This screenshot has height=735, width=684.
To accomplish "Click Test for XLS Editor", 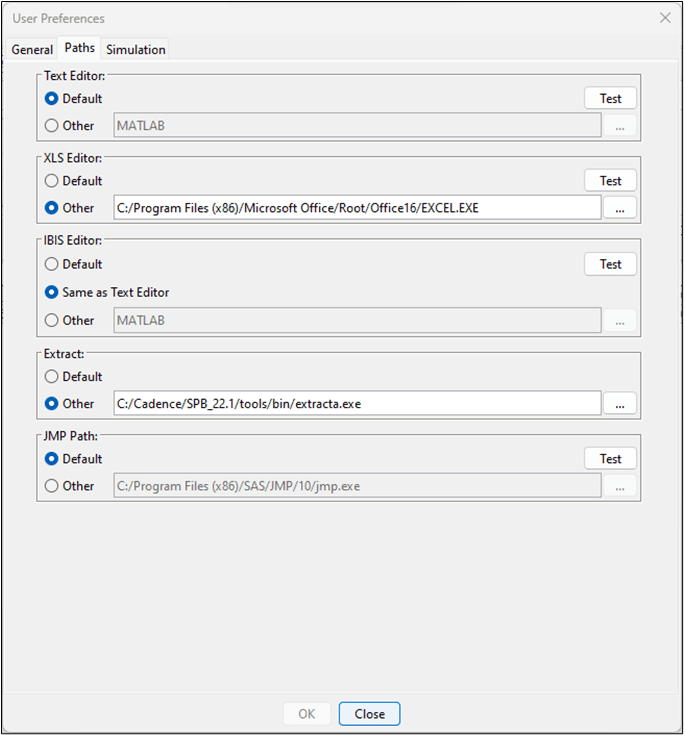I will coord(610,181).
